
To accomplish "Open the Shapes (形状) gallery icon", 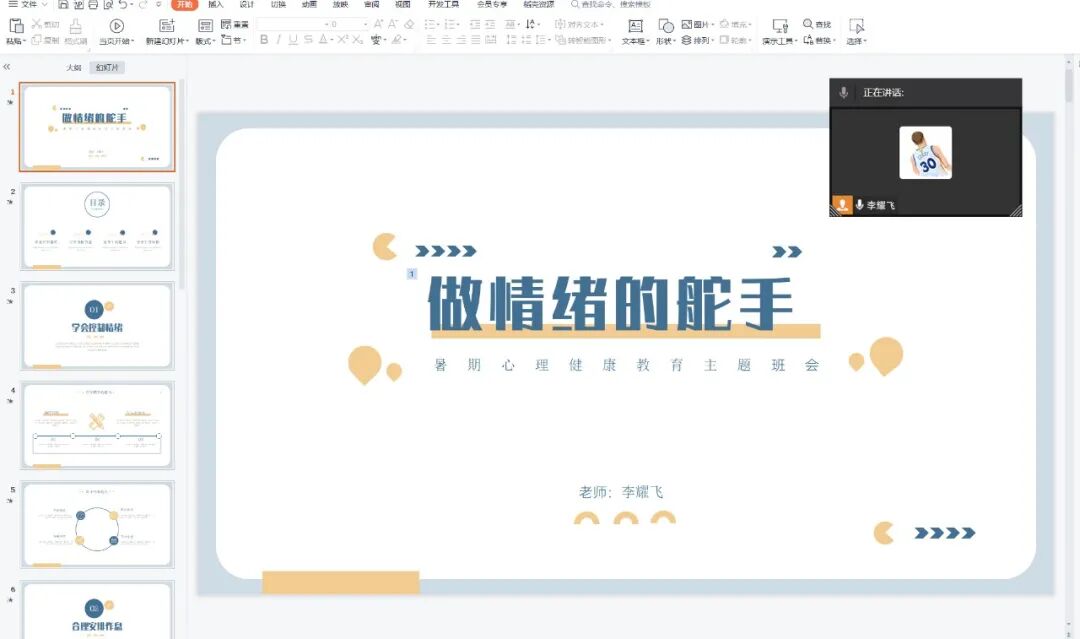I will (667, 26).
